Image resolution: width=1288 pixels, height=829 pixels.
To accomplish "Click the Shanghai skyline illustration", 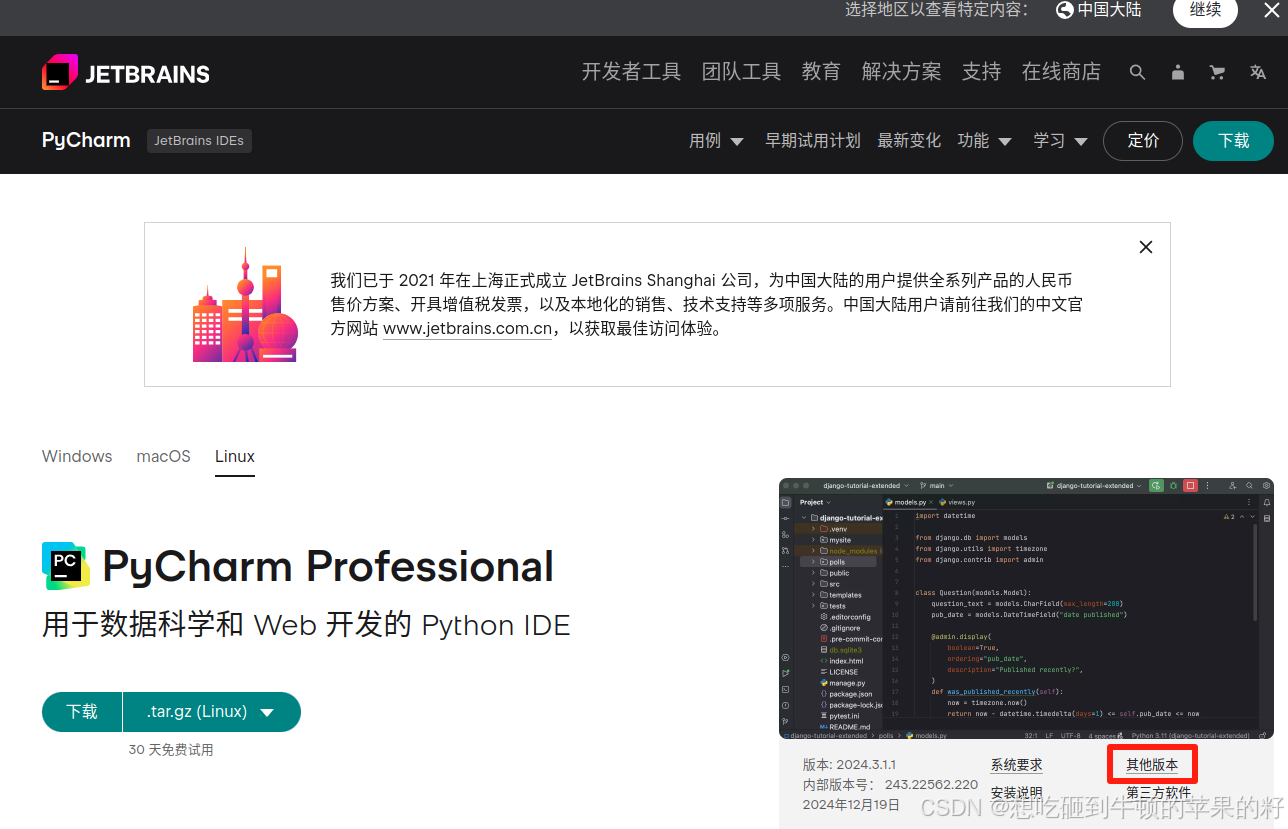I will [245, 304].
